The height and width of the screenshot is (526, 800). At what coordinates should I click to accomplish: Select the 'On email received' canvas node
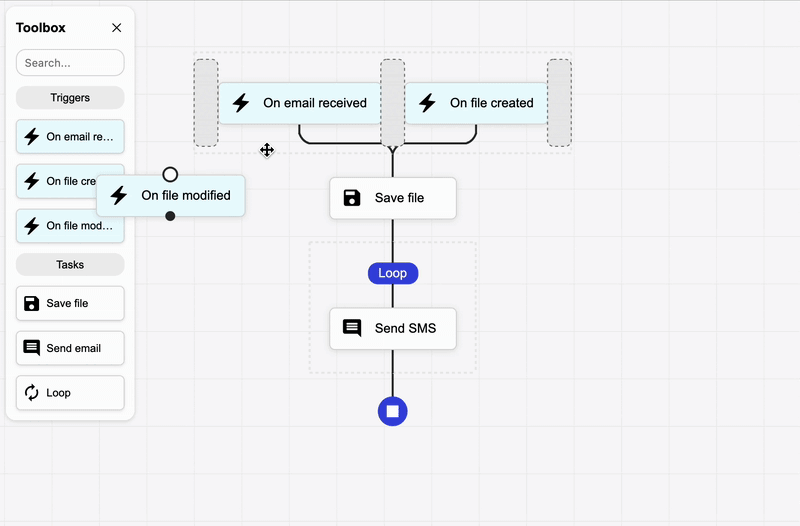300,103
